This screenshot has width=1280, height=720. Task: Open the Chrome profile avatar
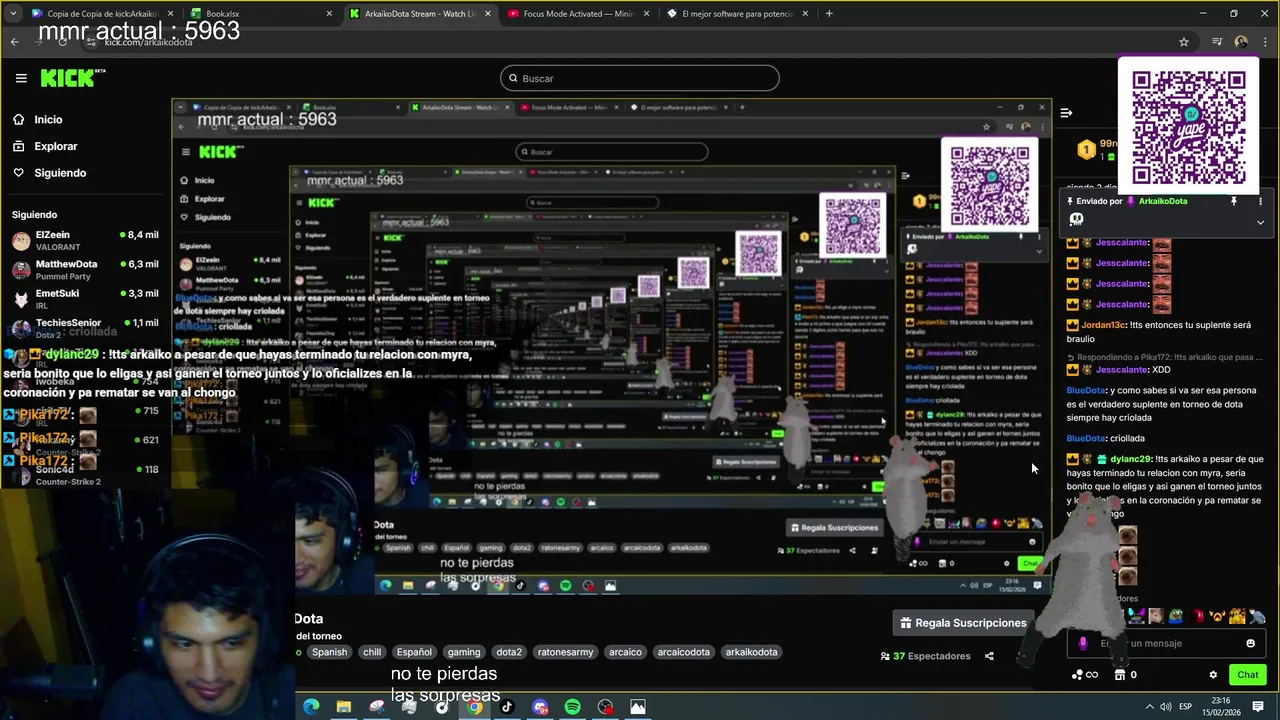[1241, 42]
